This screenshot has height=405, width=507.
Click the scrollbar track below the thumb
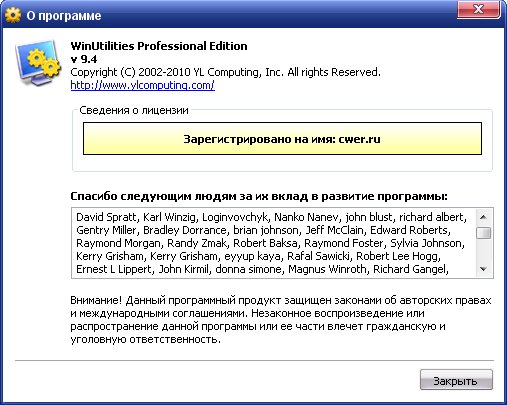pyautogui.click(x=483, y=250)
